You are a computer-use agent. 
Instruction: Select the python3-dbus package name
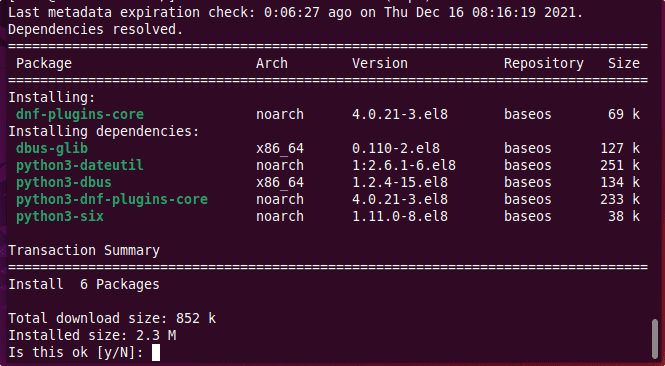coord(64,182)
